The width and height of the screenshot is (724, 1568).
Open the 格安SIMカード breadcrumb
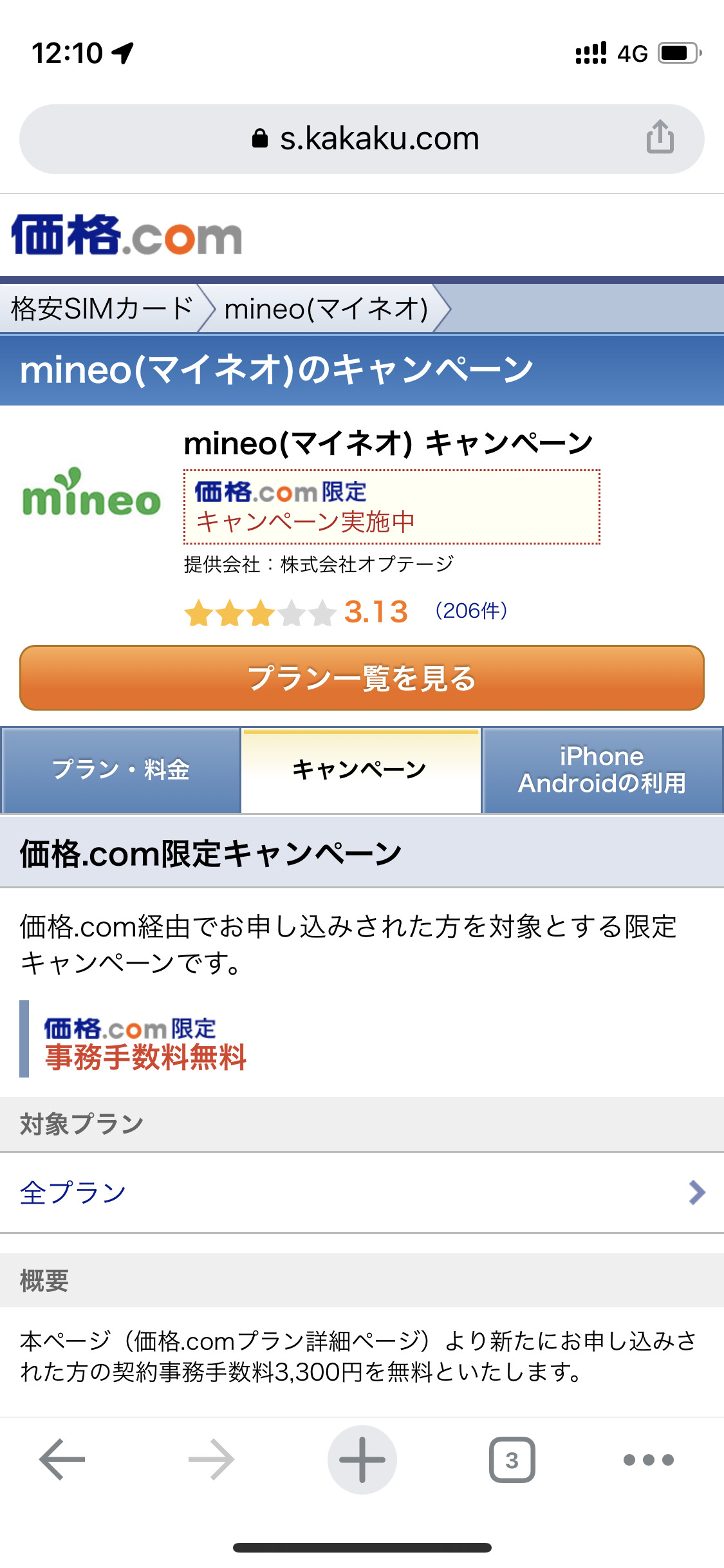click(x=102, y=309)
